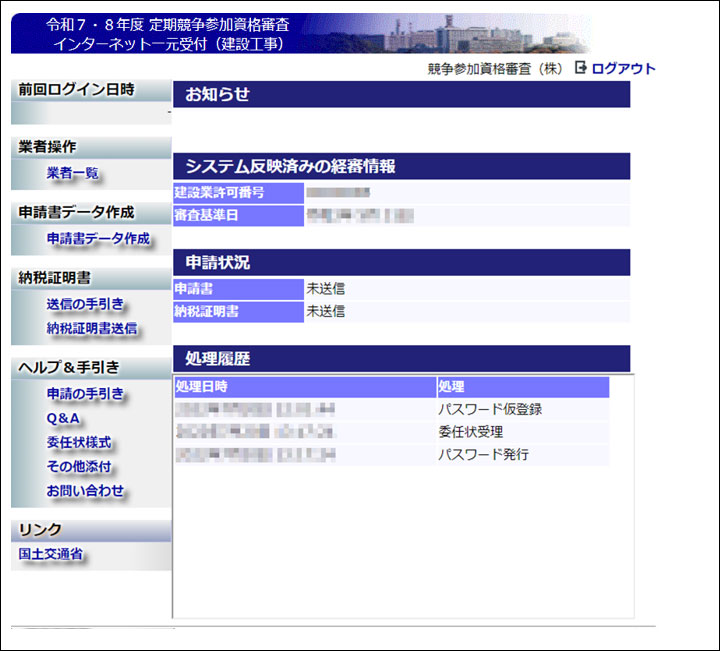Click the ヘルプ＆手引き section header

[70, 368]
